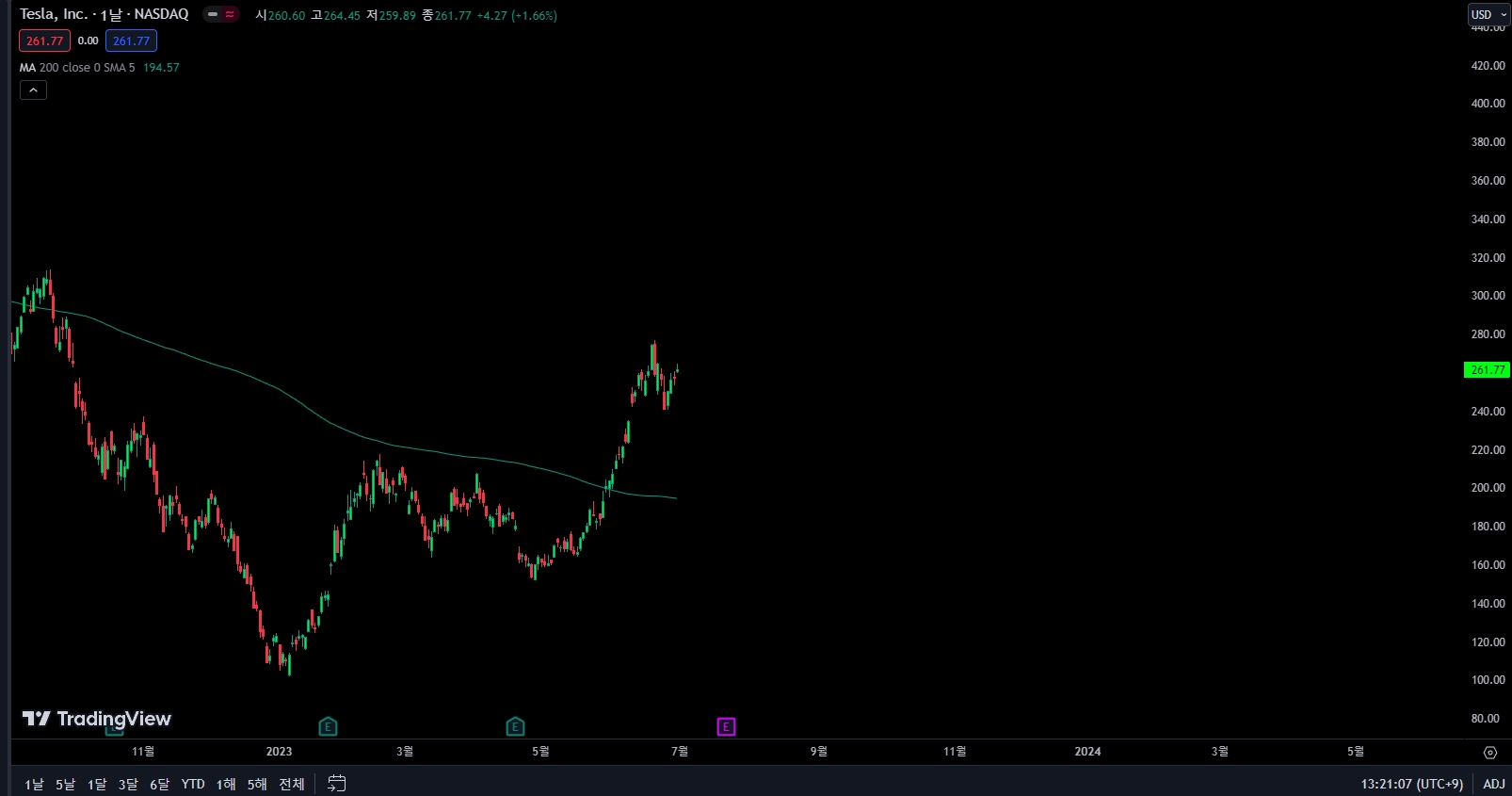Select the 전체 date range
Viewport: 1512px width, 796px height.
[x=292, y=784]
